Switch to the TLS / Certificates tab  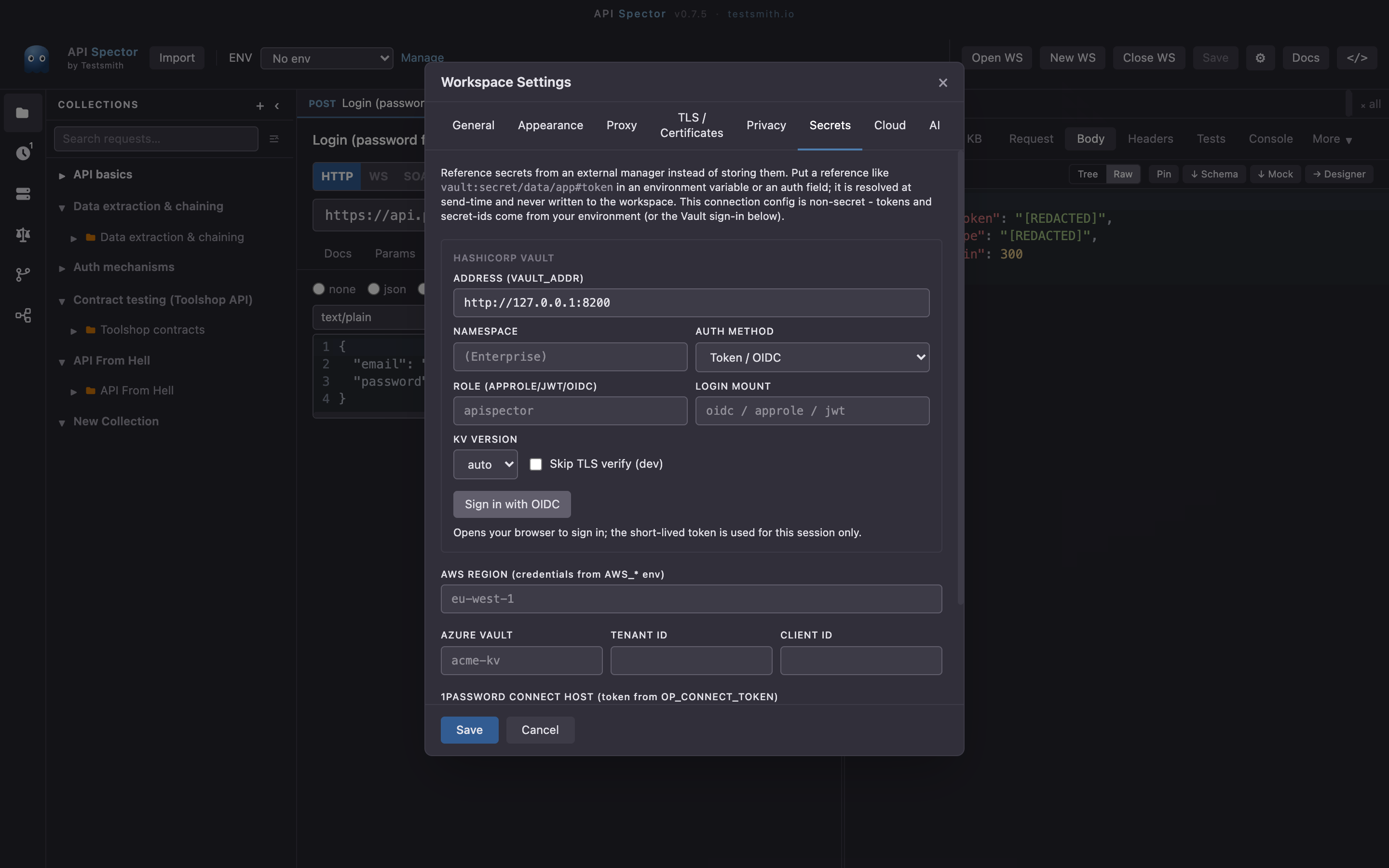point(692,125)
